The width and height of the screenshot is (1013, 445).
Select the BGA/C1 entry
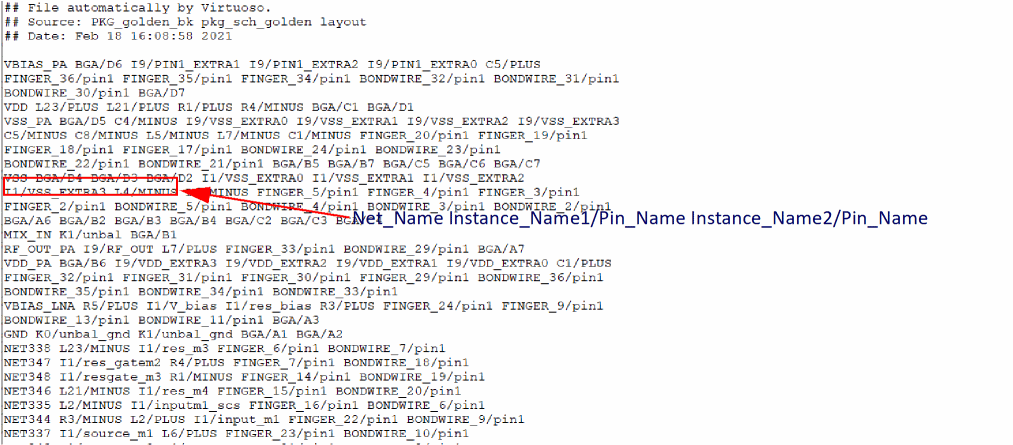333,107
